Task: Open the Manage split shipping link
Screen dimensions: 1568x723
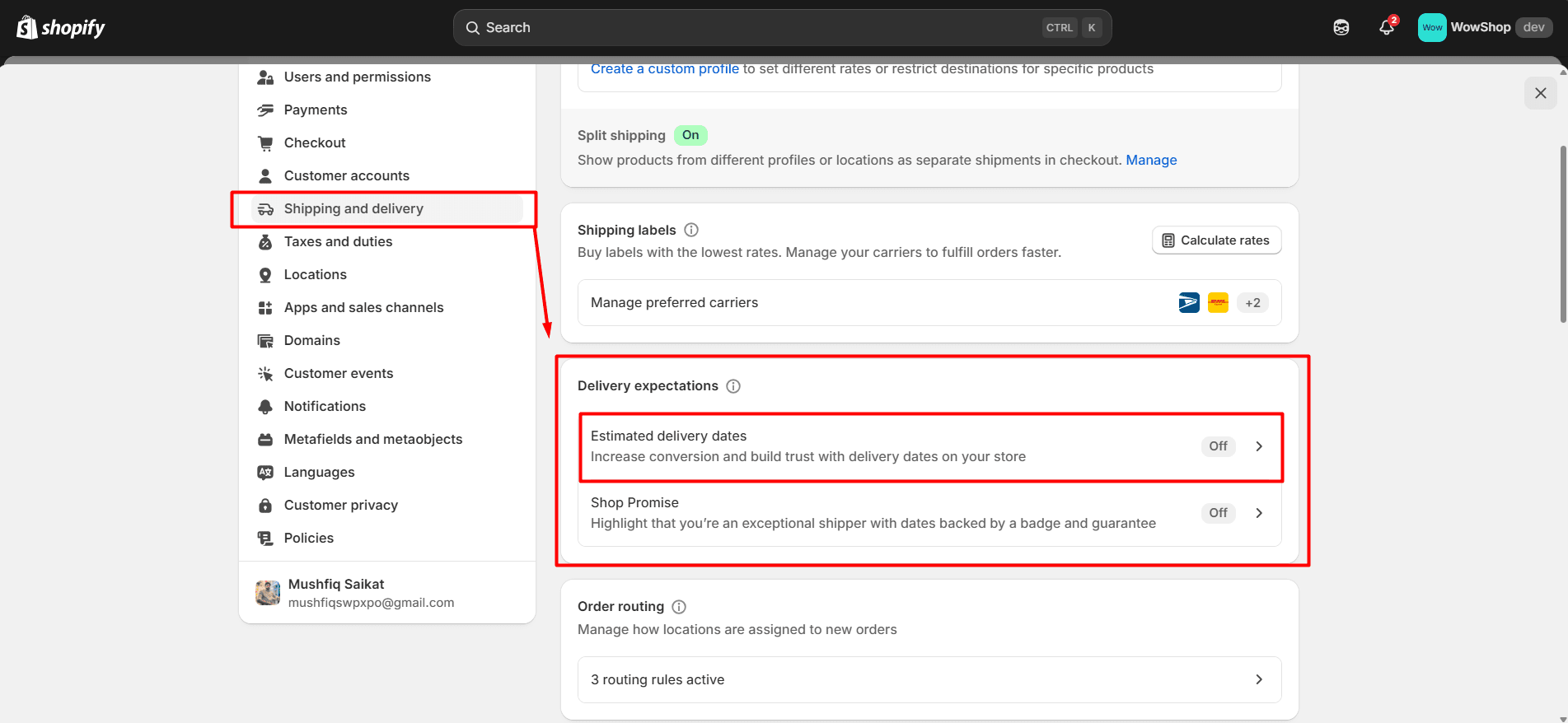Action: point(1151,160)
